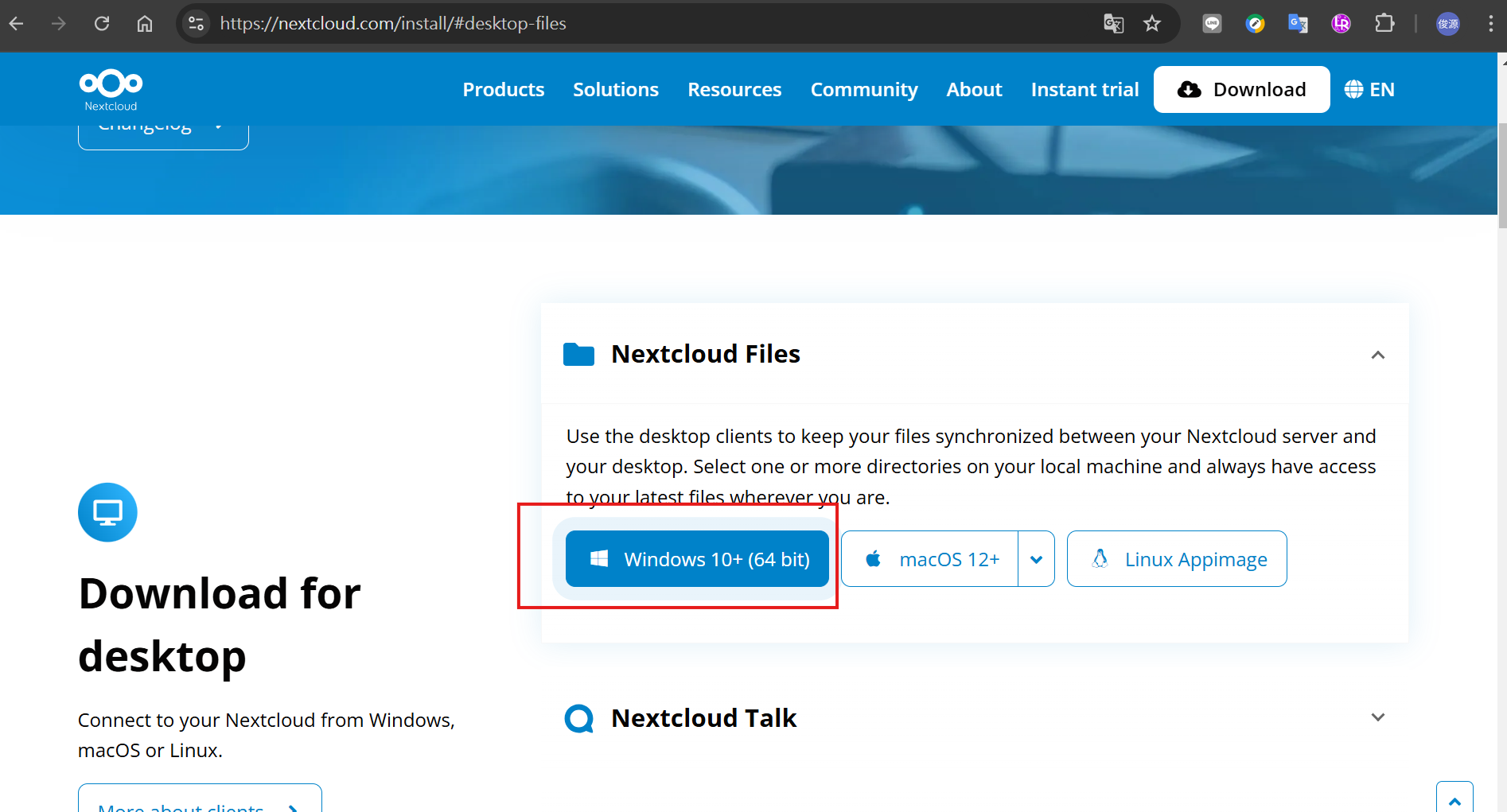The width and height of the screenshot is (1507, 812).
Task: Click the site information icon beside URL
Action: pos(196,24)
